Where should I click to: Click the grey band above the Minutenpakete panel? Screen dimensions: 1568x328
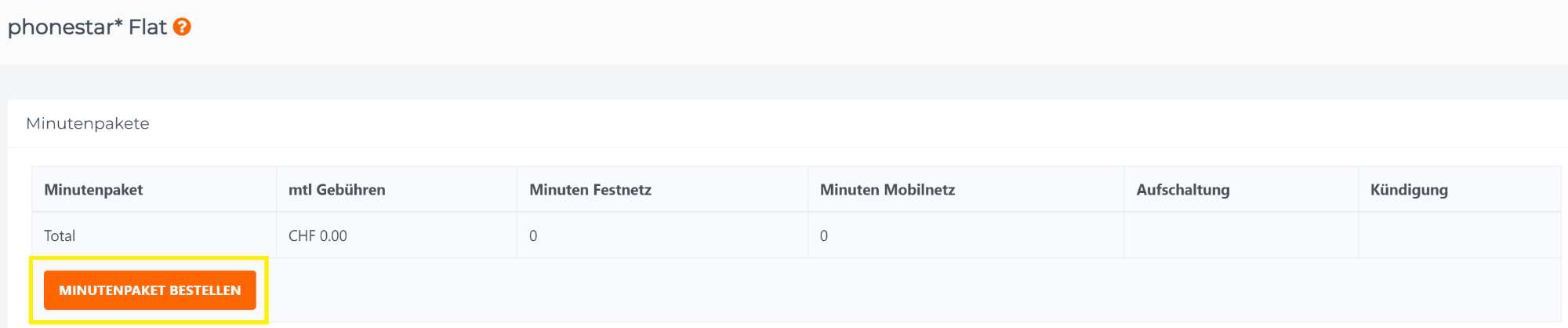tap(784, 82)
